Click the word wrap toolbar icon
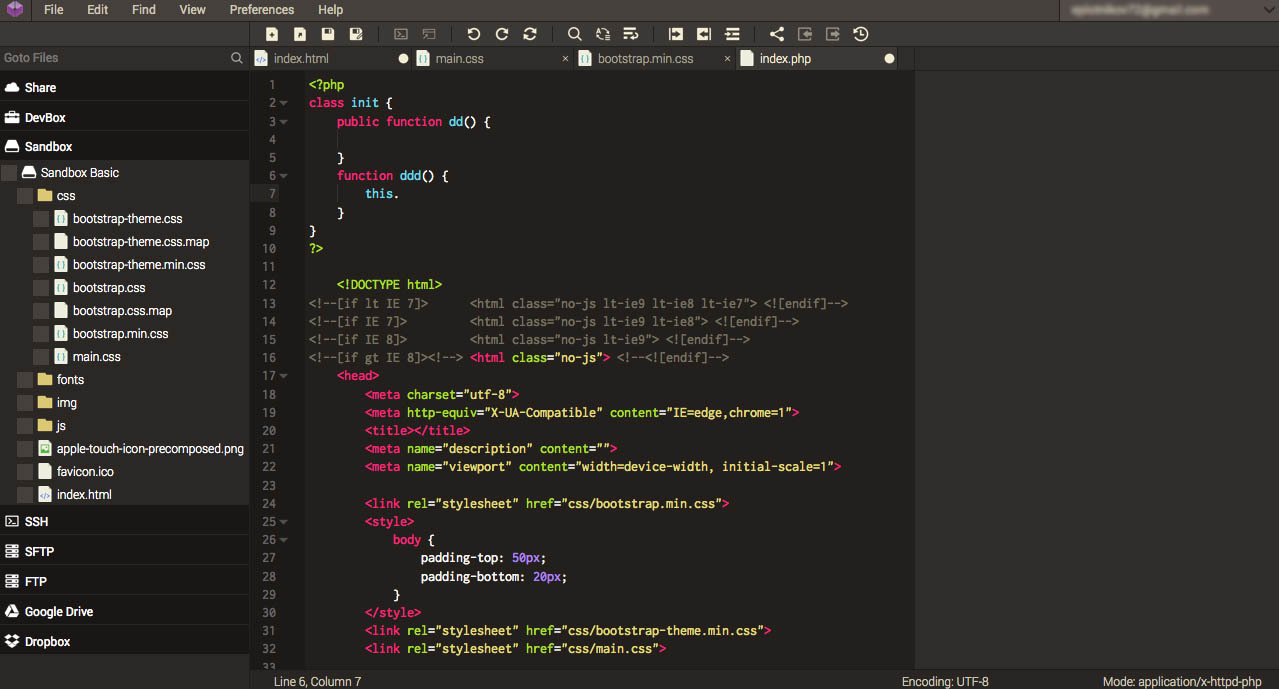The width and height of the screenshot is (1279, 689). [631, 34]
